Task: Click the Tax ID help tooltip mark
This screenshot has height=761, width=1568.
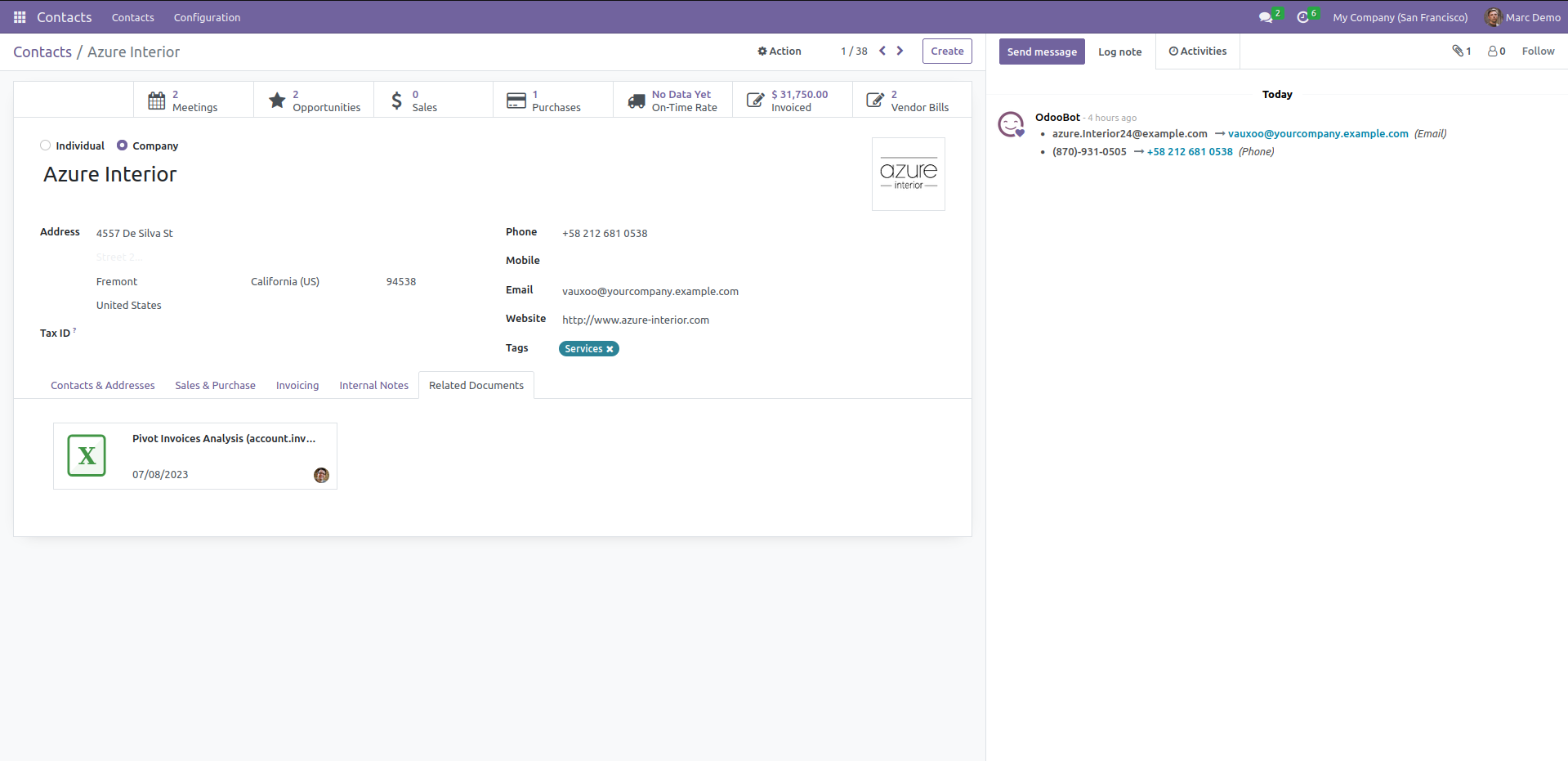Action: pos(74,330)
